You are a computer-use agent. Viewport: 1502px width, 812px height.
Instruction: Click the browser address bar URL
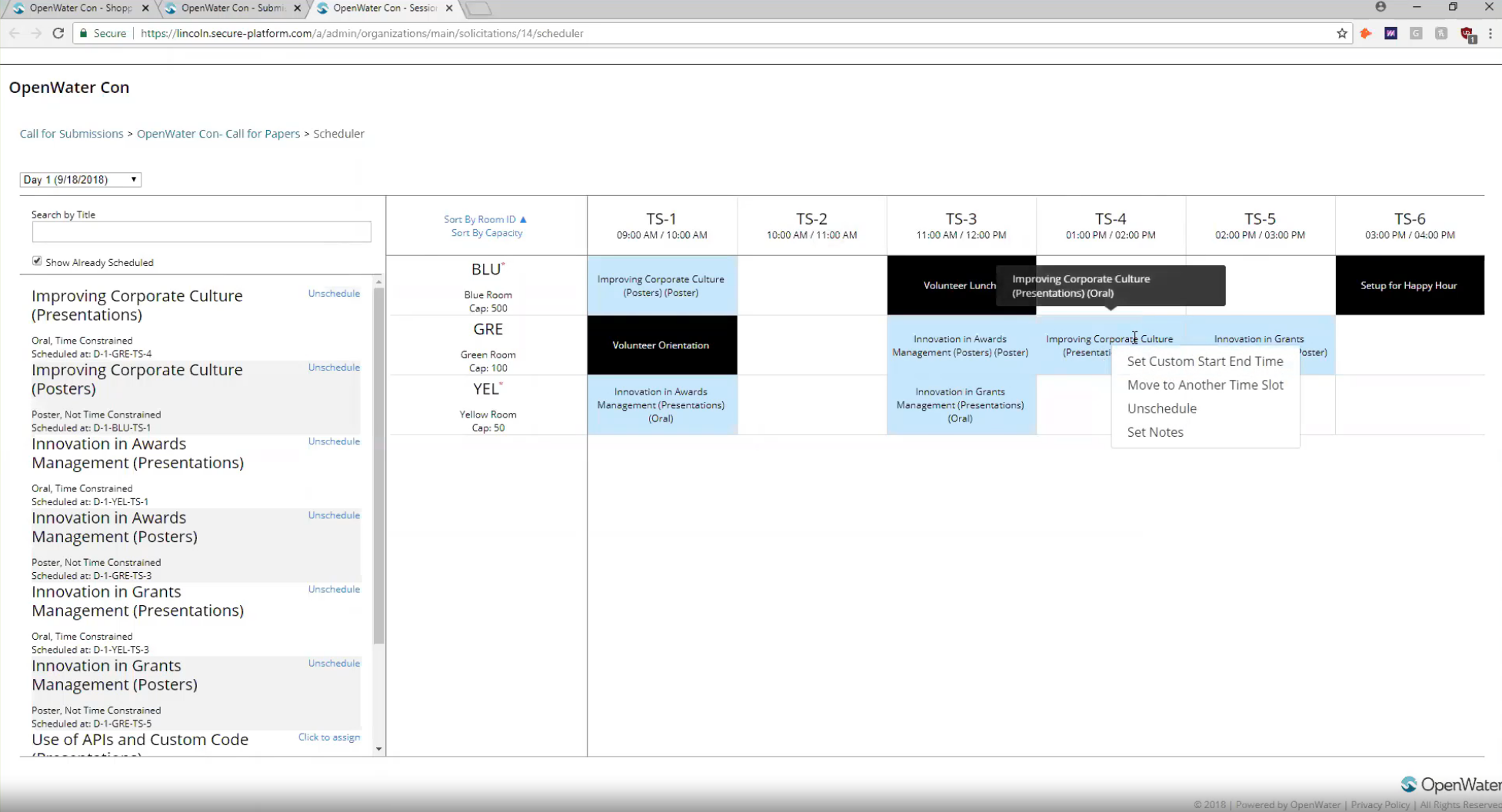[x=362, y=33]
